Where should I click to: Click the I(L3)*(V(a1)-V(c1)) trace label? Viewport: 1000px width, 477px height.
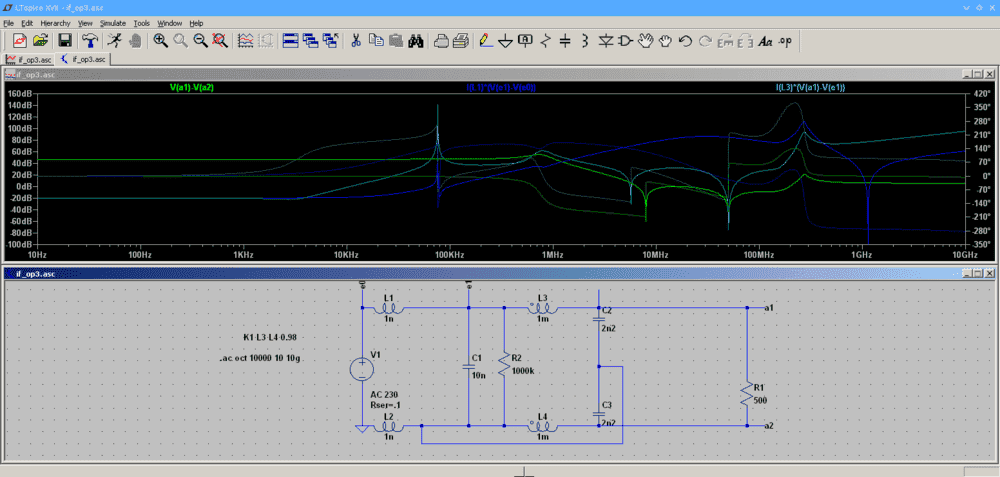click(x=810, y=88)
